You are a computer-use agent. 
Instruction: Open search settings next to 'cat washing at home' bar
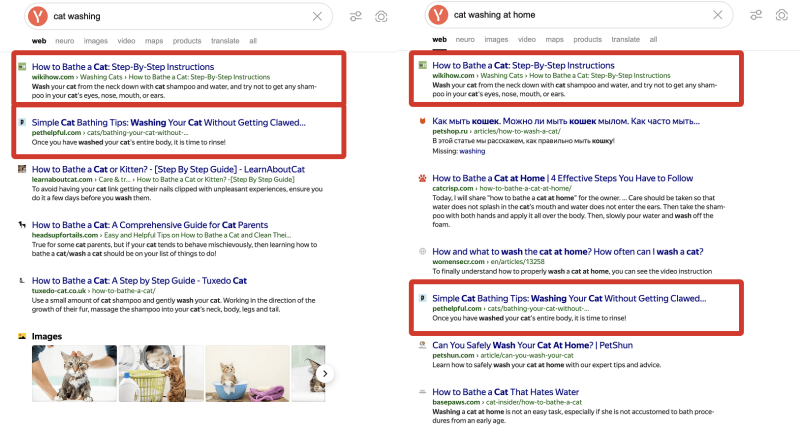[x=756, y=15]
